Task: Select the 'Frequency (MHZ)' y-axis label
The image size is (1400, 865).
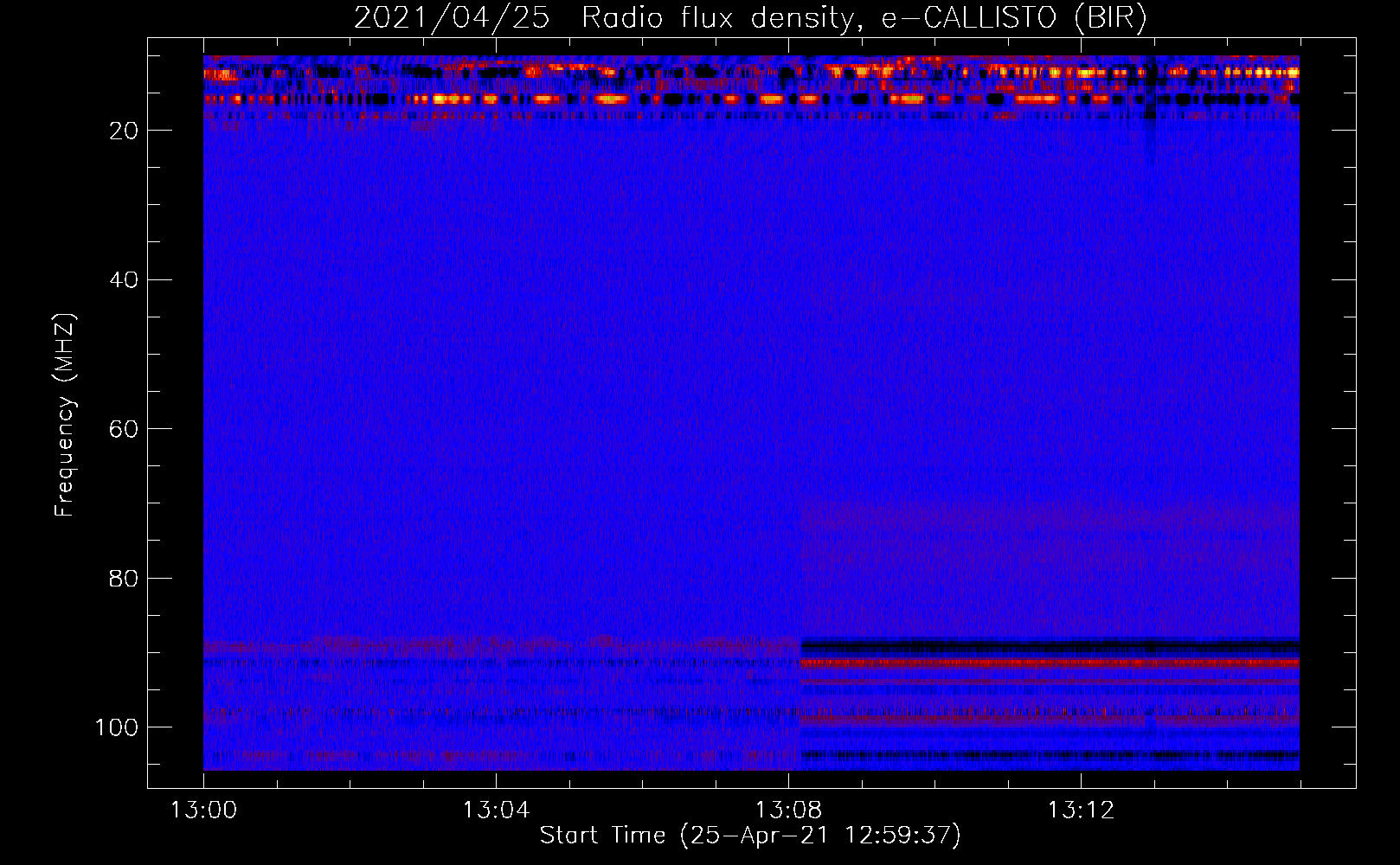Action: point(65,415)
